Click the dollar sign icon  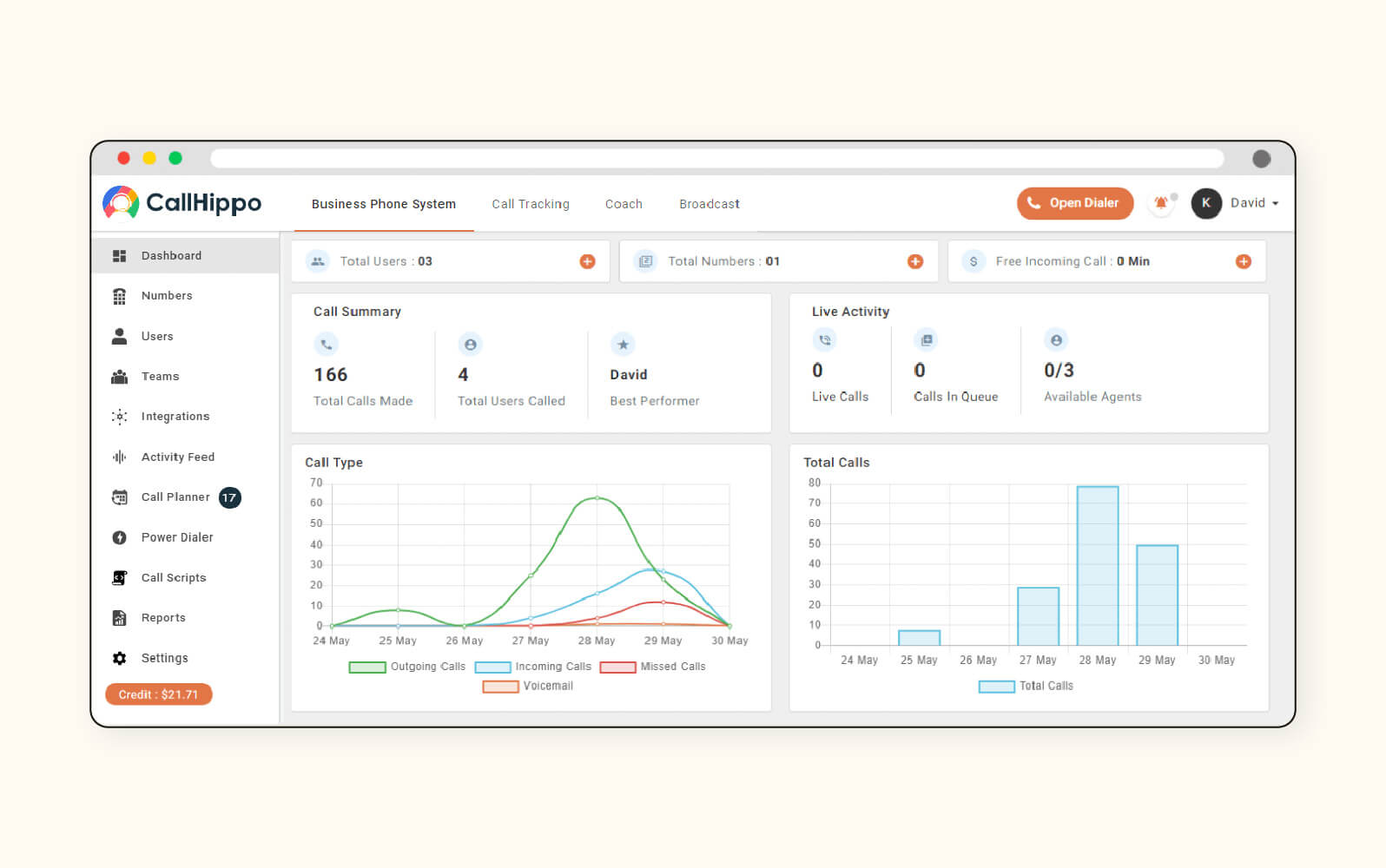973,261
